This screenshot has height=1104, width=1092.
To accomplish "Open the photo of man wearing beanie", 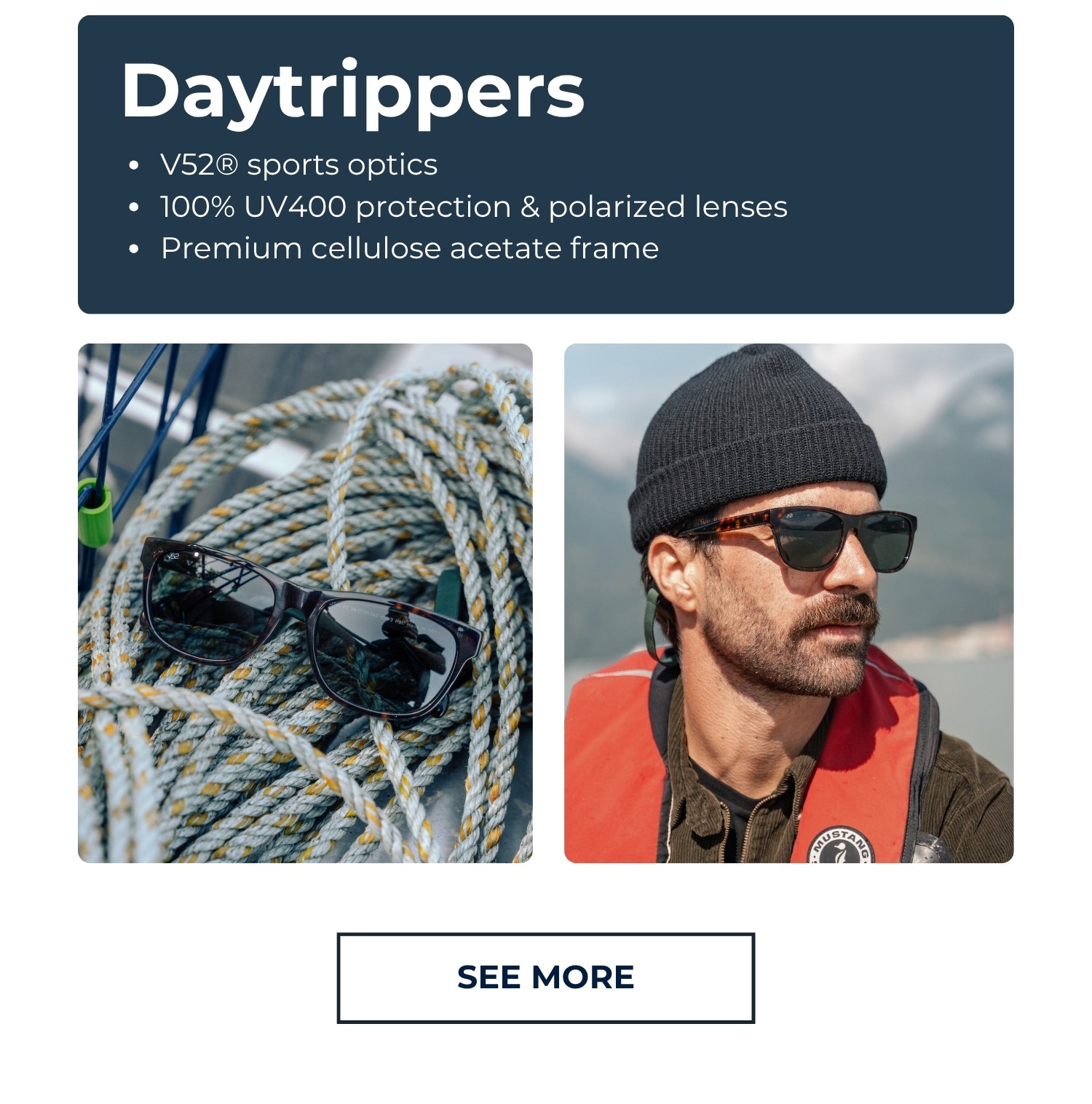I will [x=788, y=603].
